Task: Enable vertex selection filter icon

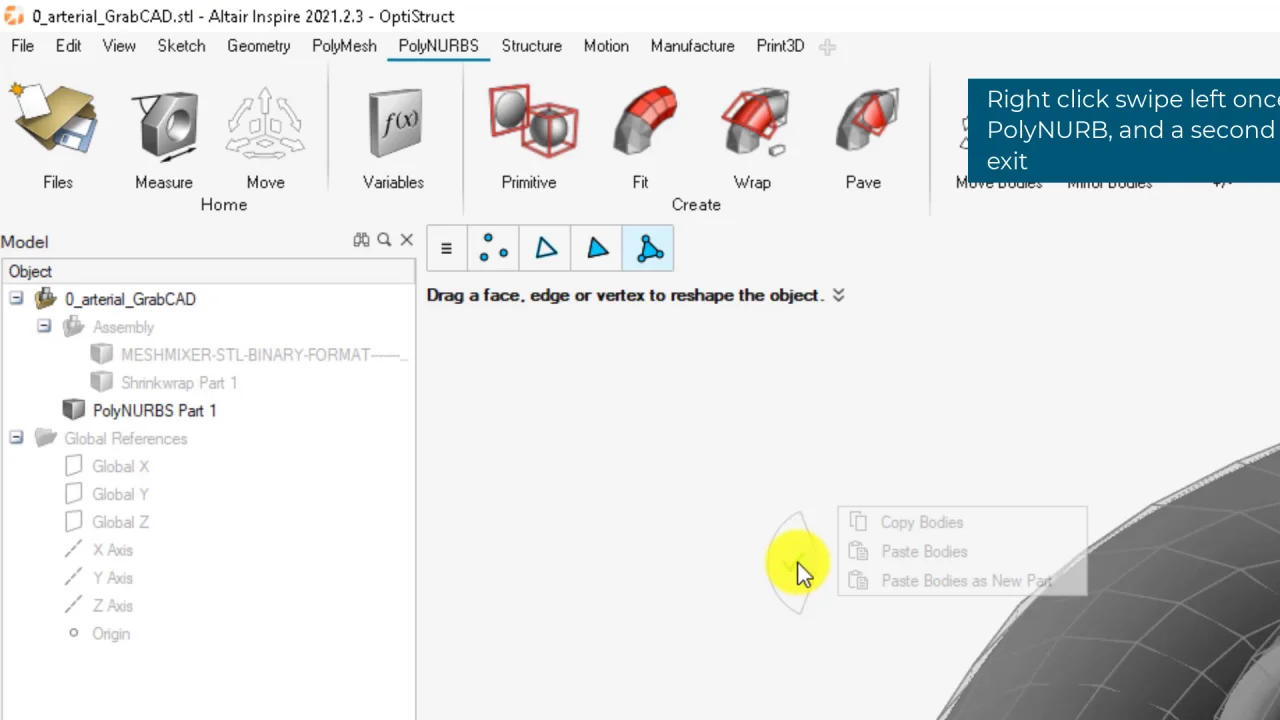Action: point(493,249)
